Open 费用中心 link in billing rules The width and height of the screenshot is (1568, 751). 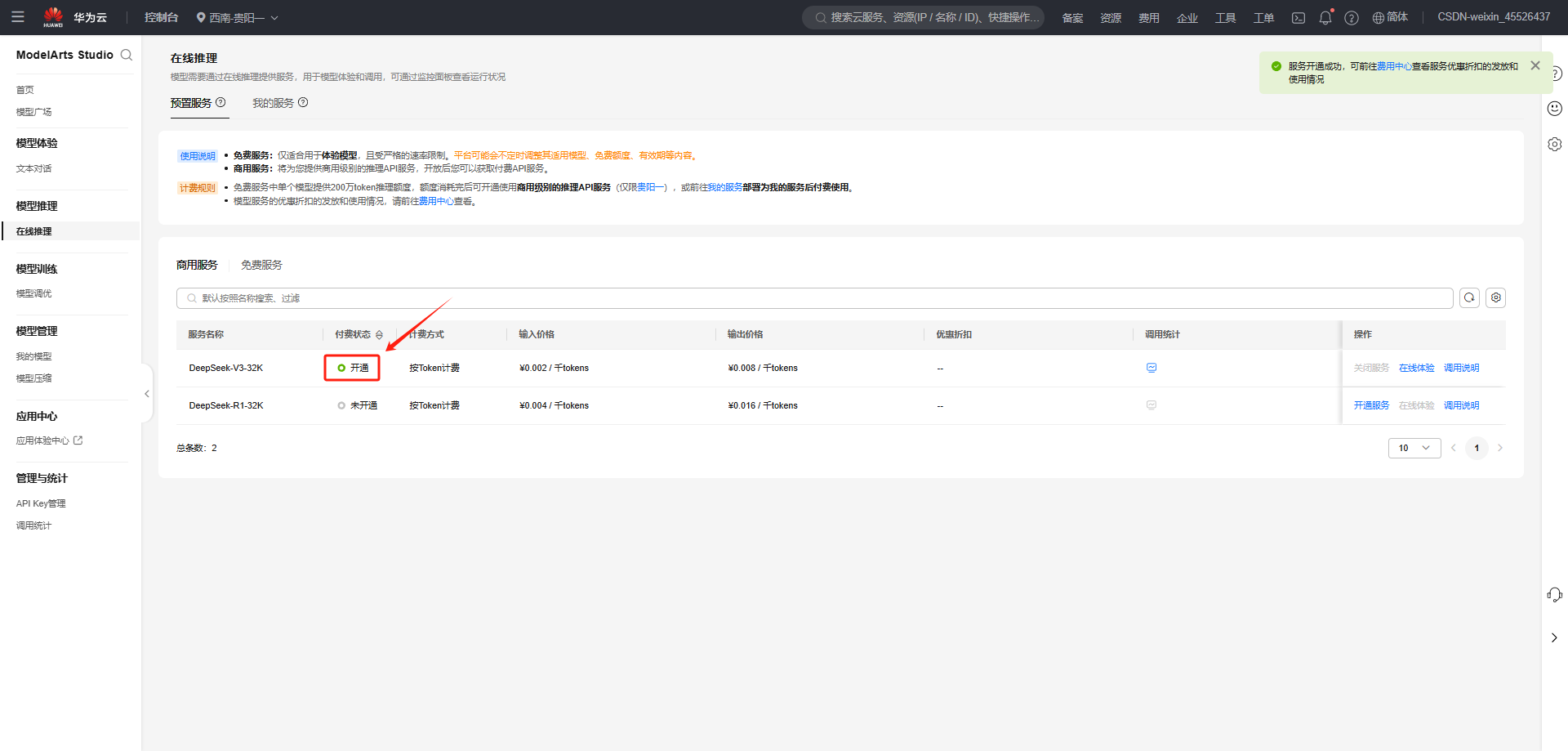(436, 201)
